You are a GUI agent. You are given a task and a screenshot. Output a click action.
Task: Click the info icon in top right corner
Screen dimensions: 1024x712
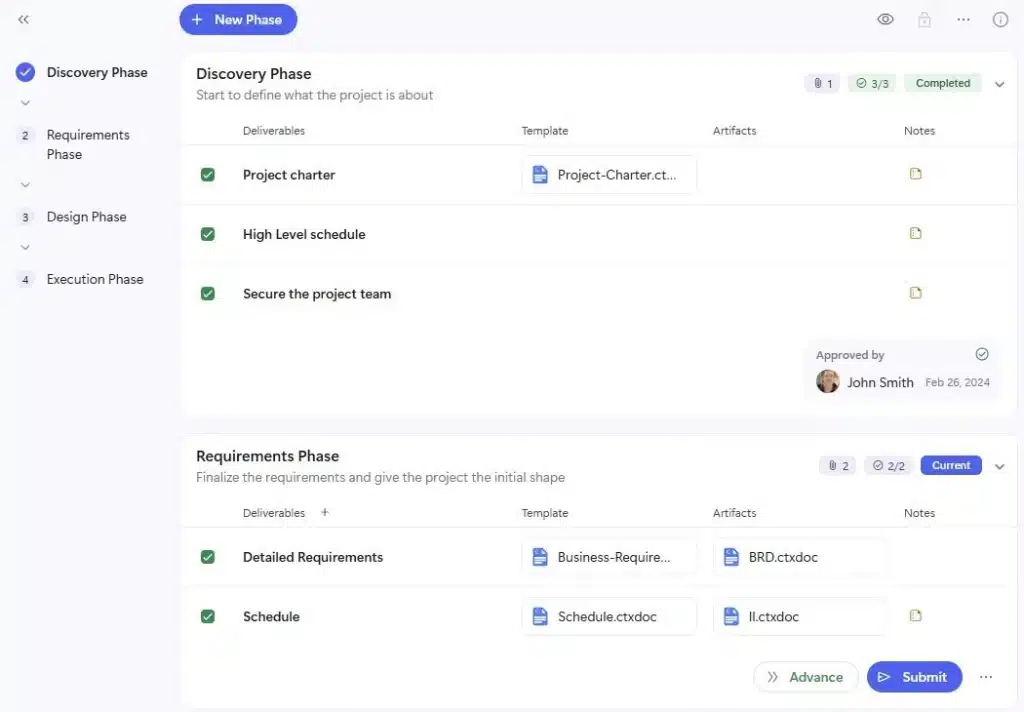(1001, 19)
